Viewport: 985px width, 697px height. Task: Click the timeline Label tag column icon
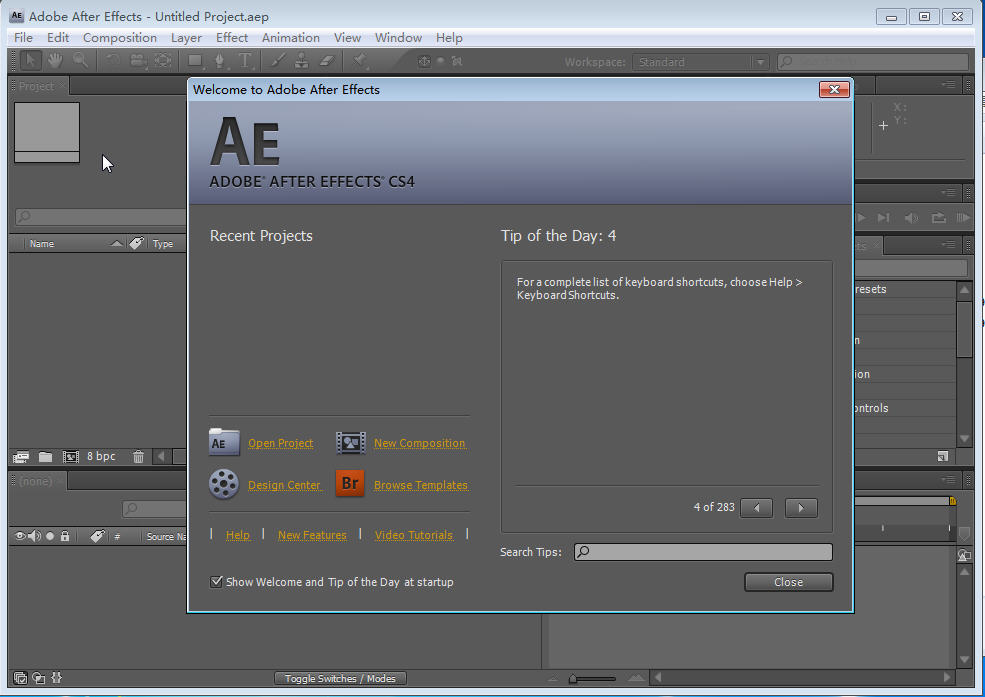click(97, 536)
